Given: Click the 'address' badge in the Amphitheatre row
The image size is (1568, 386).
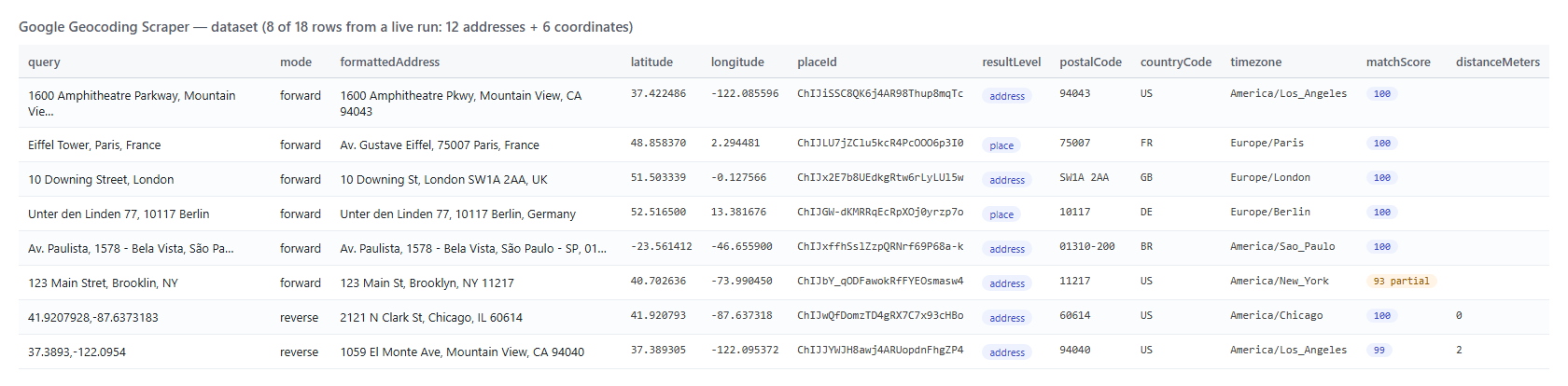Looking at the screenshot, I should [x=1007, y=96].
